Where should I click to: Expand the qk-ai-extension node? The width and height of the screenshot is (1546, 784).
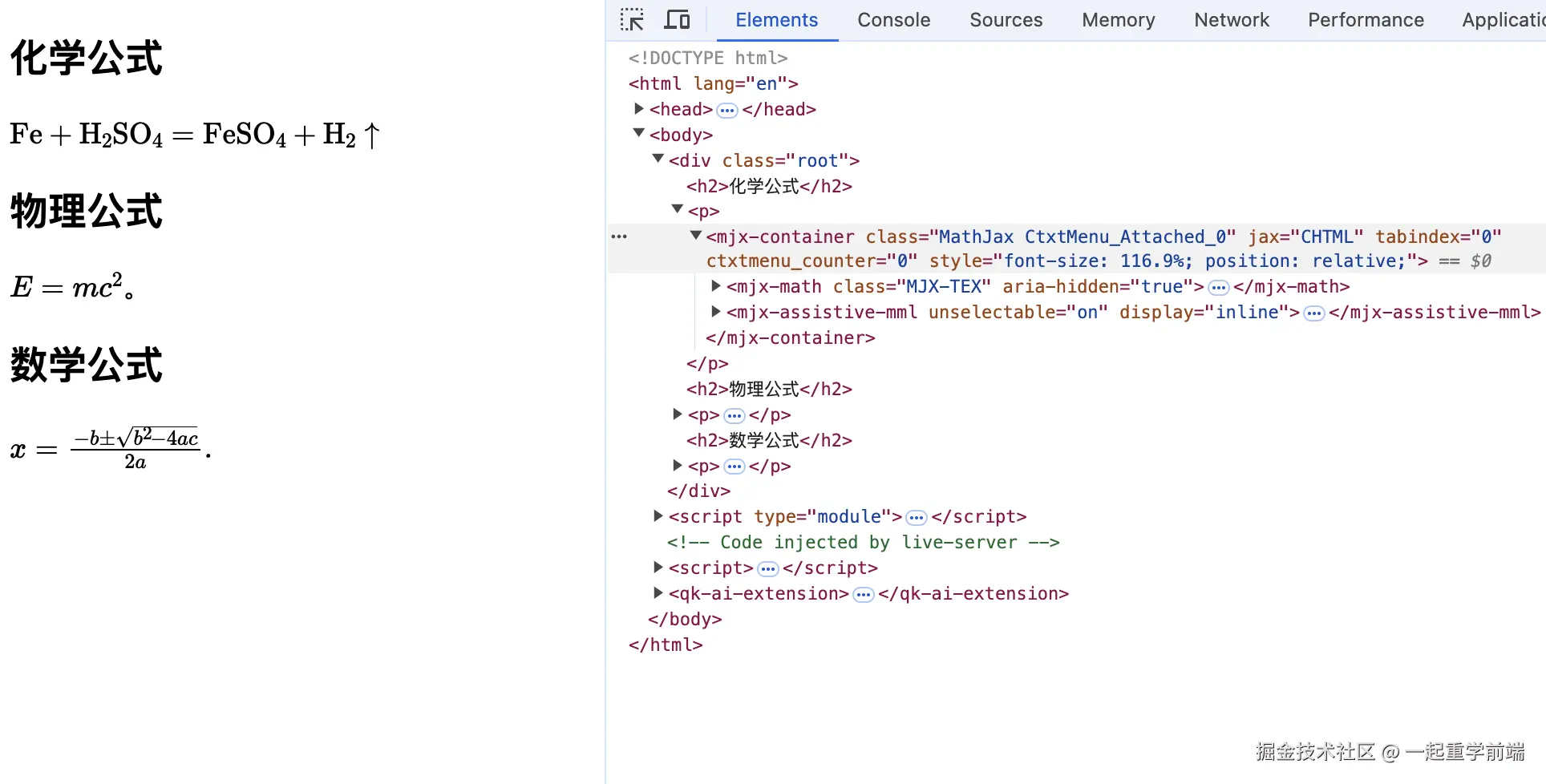pyautogui.click(x=658, y=592)
